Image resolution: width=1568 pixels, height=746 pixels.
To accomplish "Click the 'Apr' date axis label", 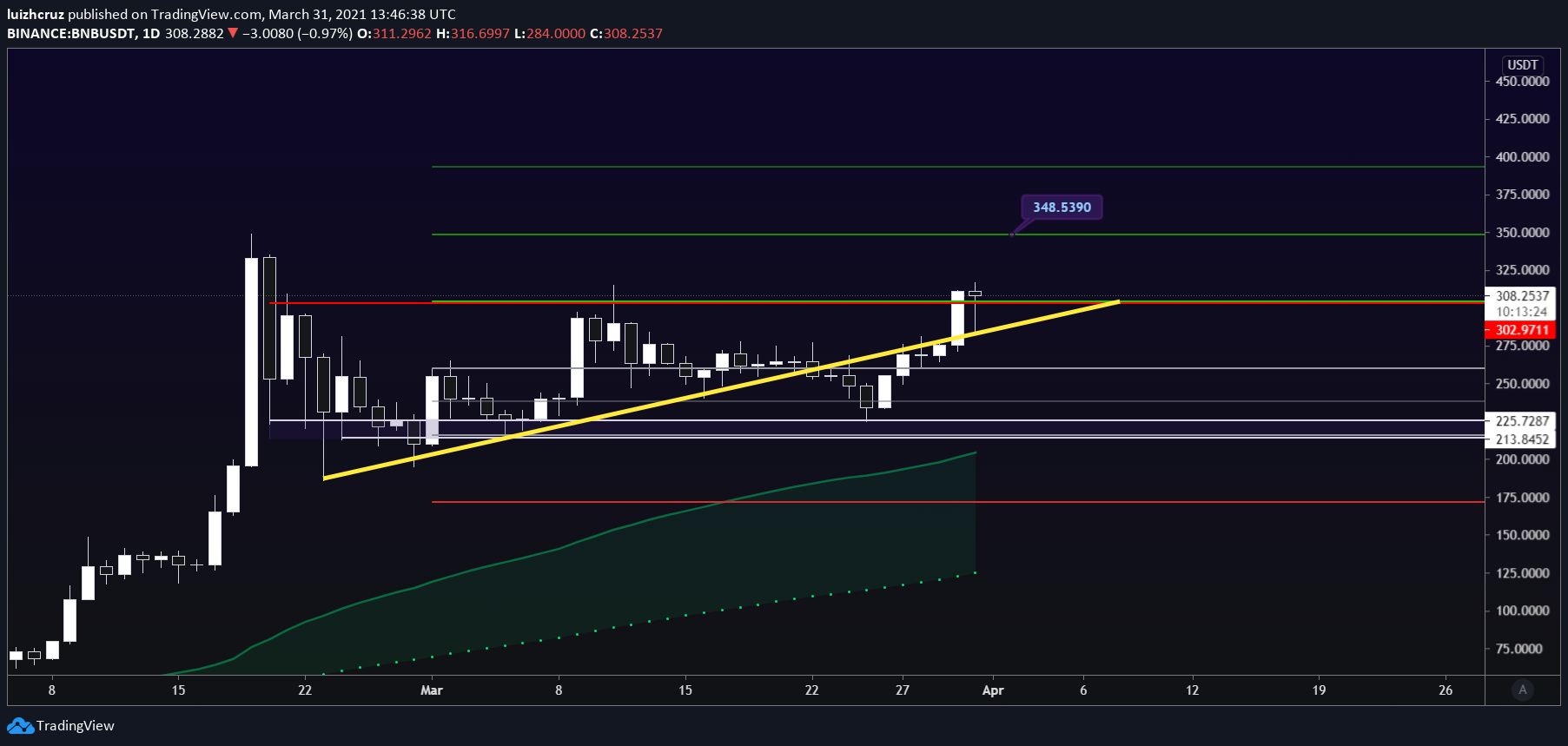I will click(993, 690).
